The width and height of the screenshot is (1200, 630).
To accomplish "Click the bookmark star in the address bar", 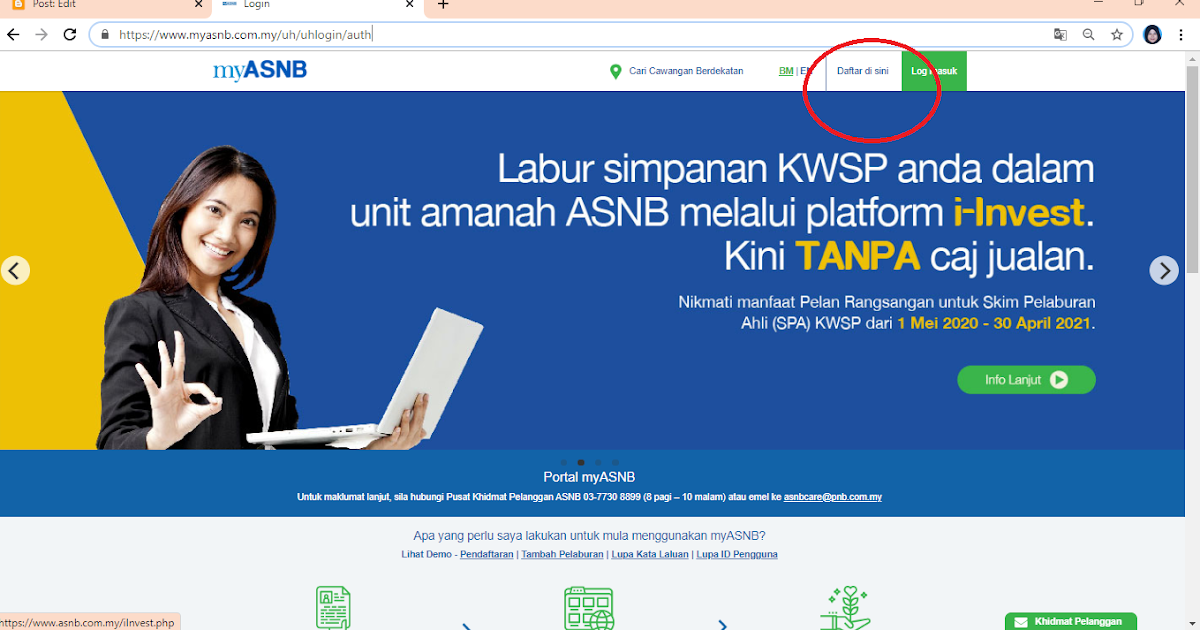I will click(1117, 33).
